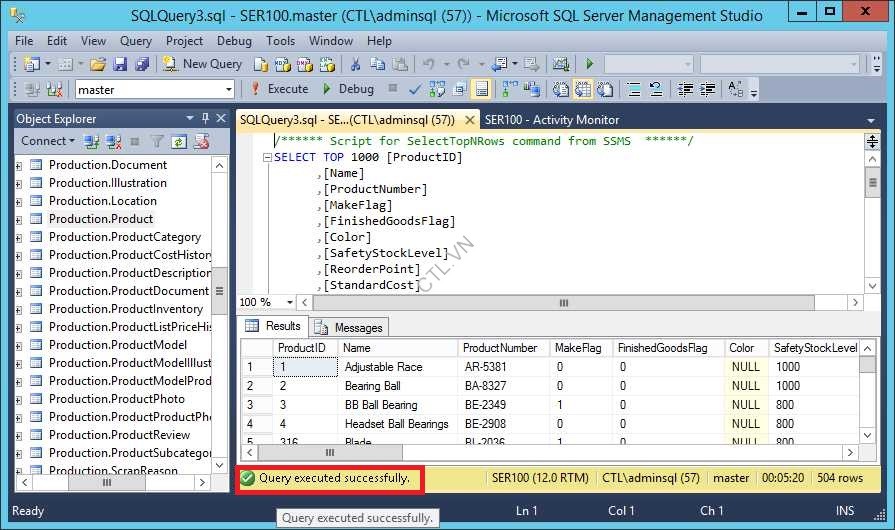This screenshot has height=530, width=895.
Task: Open the Query menu
Action: coord(135,41)
